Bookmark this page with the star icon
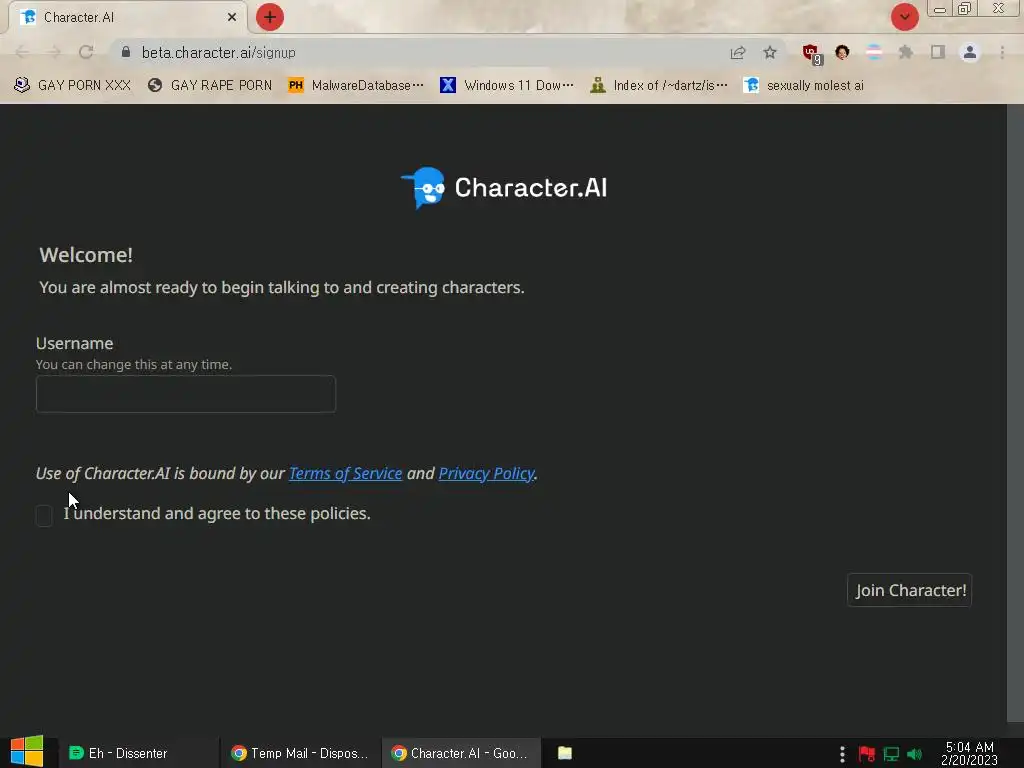This screenshot has width=1024, height=768. pos(770,52)
